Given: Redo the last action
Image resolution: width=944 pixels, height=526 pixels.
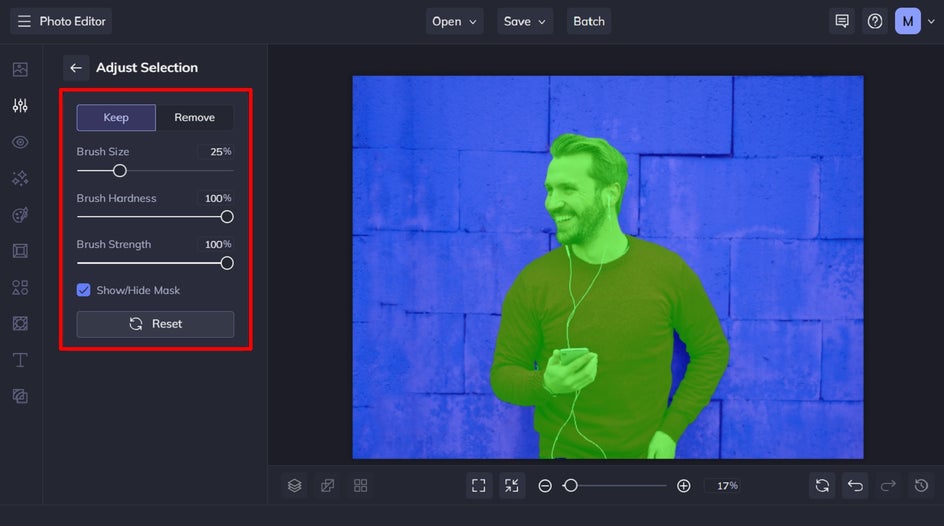Looking at the screenshot, I should 888,486.
